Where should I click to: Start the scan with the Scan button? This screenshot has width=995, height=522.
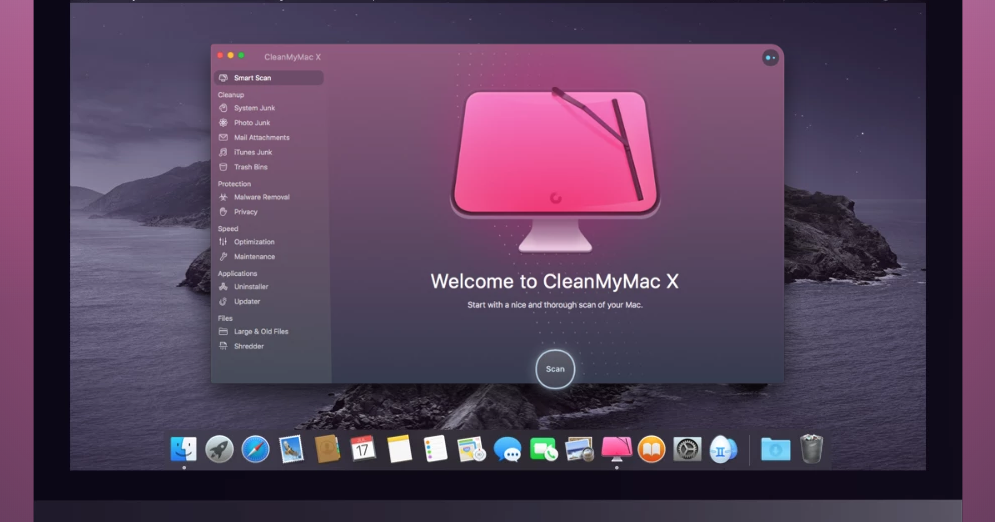click(555, 369)
